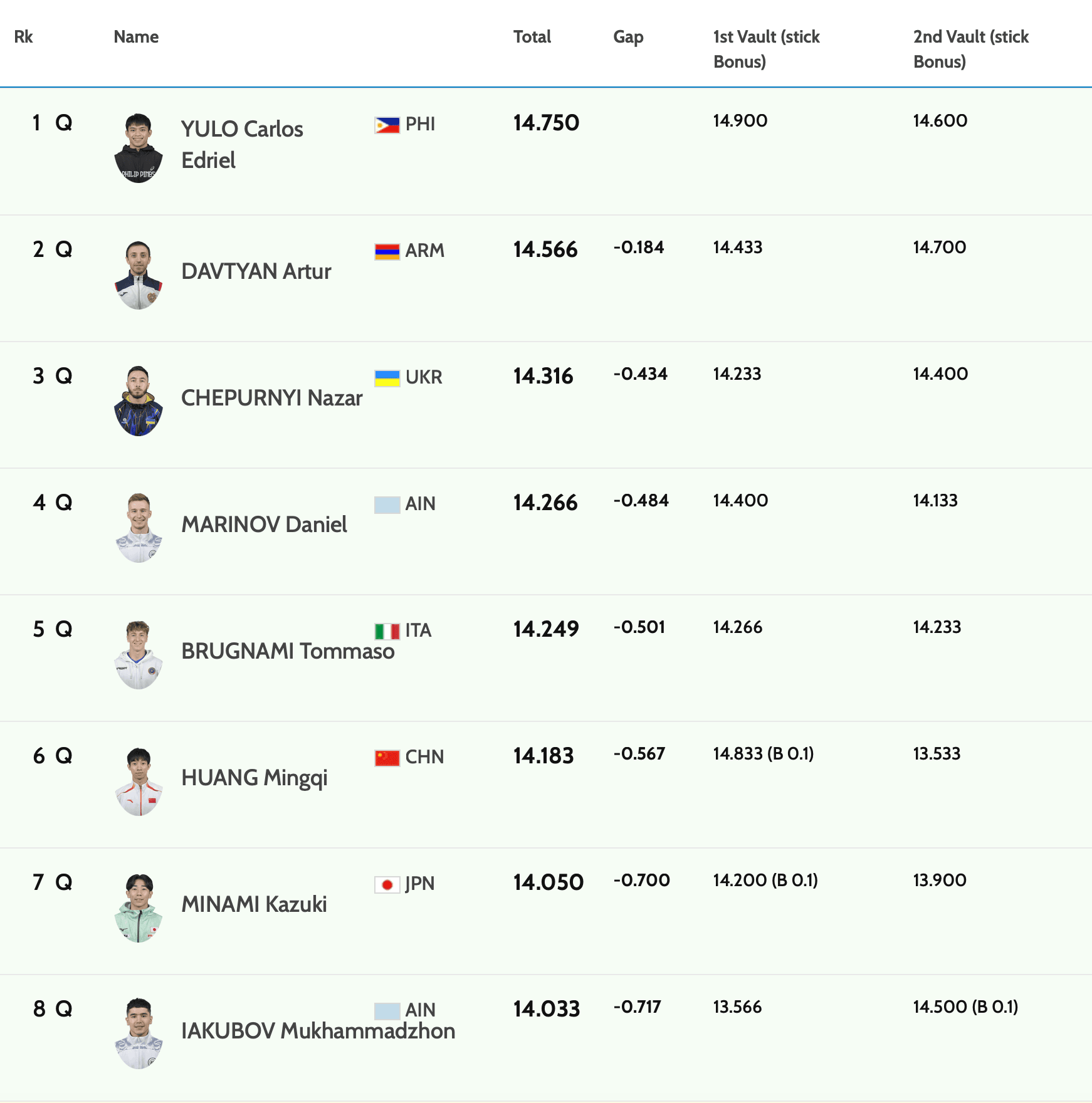Click the Japan flag icon

[x=387, y=884]
